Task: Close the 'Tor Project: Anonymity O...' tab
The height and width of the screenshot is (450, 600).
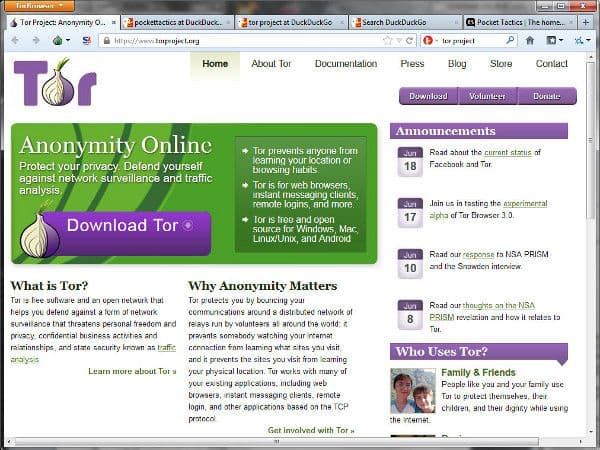Action: coord(114,23)
